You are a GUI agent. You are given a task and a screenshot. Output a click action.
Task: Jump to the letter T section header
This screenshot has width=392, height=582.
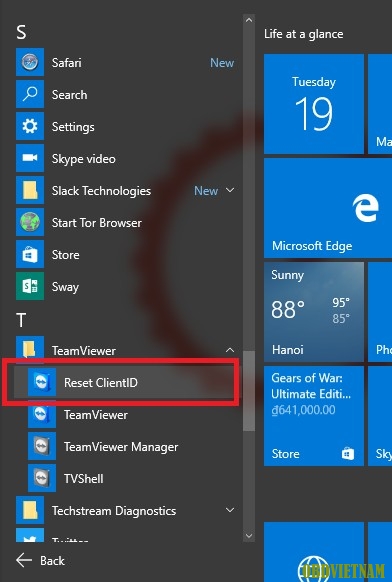tap(21, 320)
